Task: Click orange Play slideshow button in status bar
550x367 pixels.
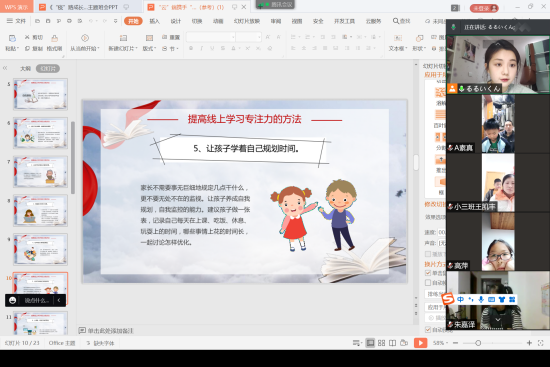Action: (420, 343)
